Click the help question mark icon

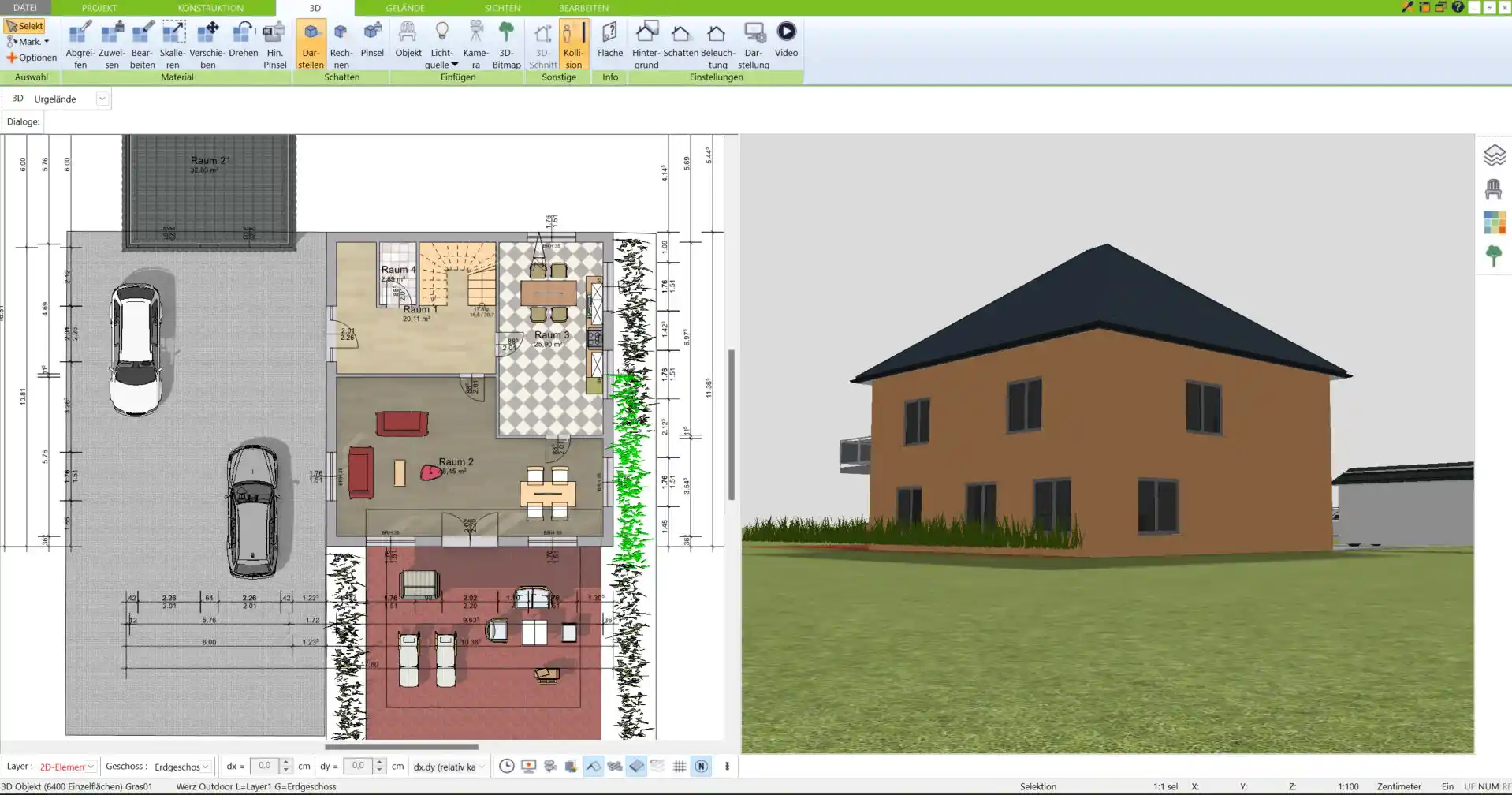coord(1458,7)
